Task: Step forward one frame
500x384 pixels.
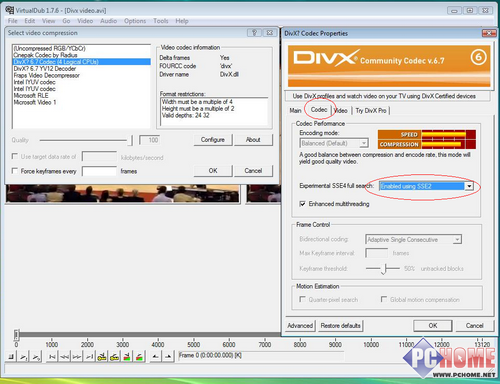Action: (x=77, y=357)
